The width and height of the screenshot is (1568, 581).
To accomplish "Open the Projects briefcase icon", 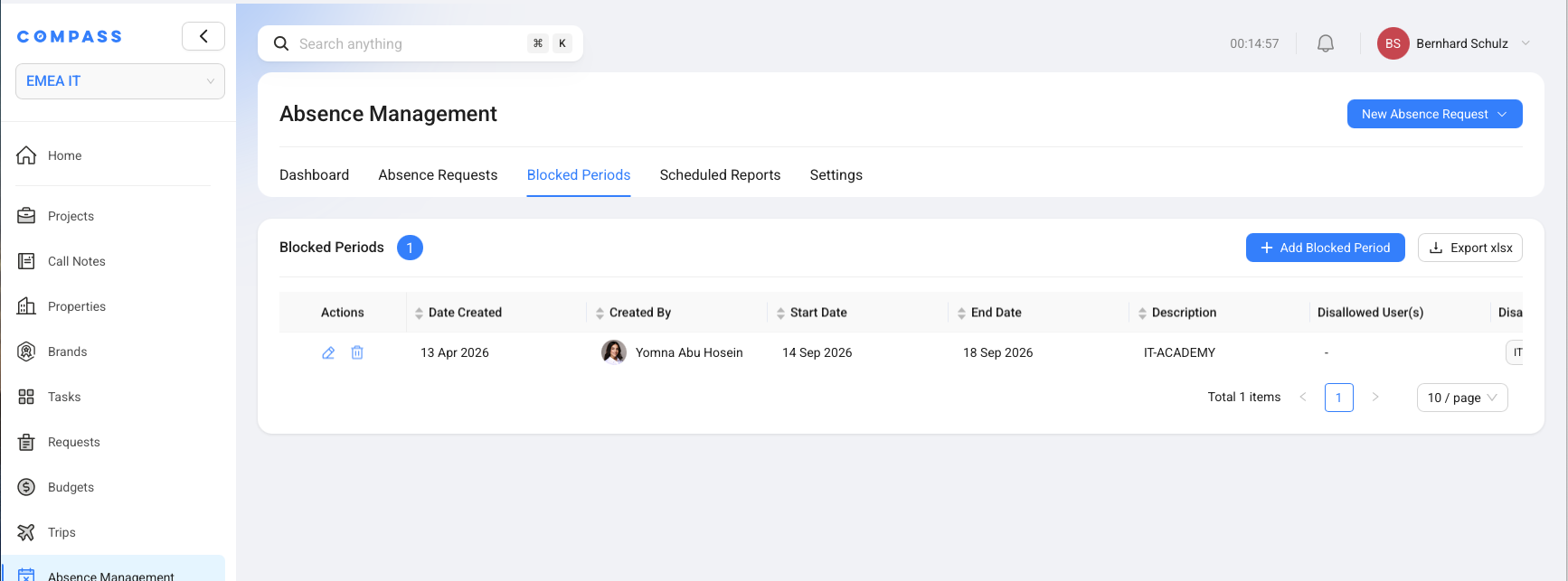I will tap(26, 216).
